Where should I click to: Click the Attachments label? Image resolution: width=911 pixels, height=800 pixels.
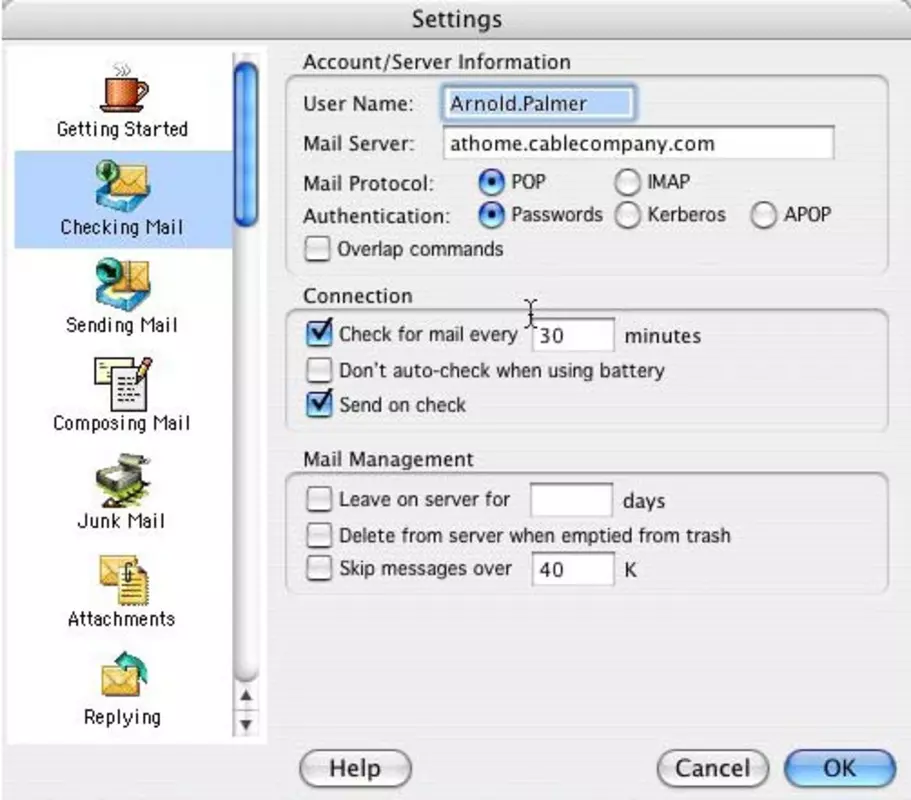121,619
